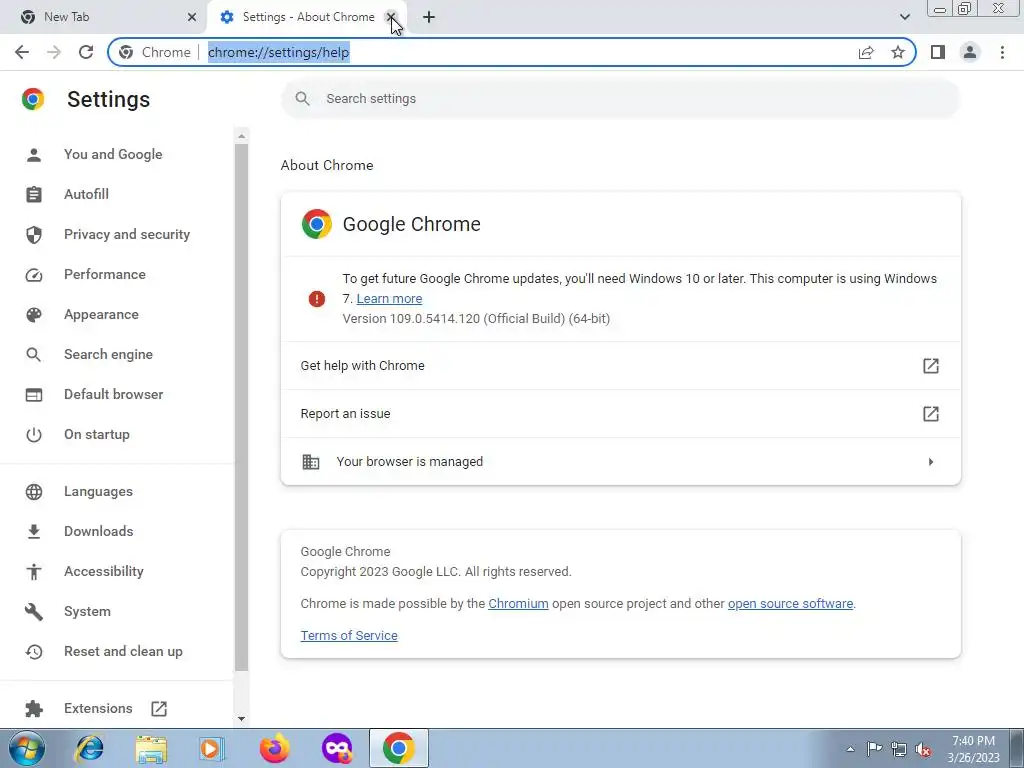Click the Languages globe icon

pyautogui.click(x=34, y=492)
